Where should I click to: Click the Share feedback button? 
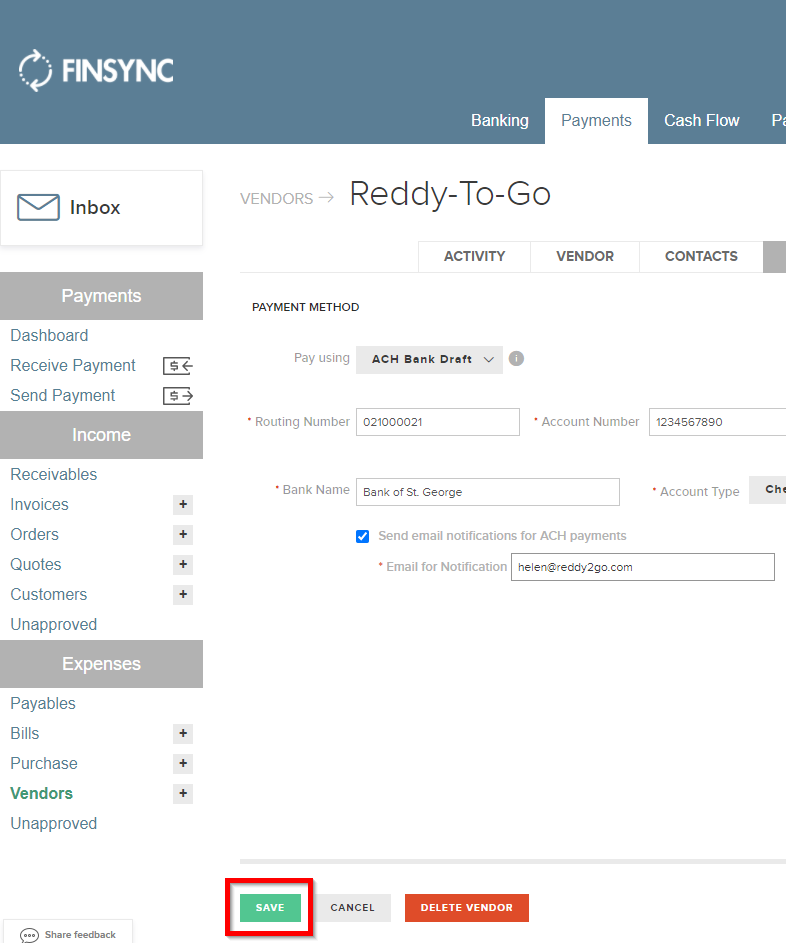[68, 933]
